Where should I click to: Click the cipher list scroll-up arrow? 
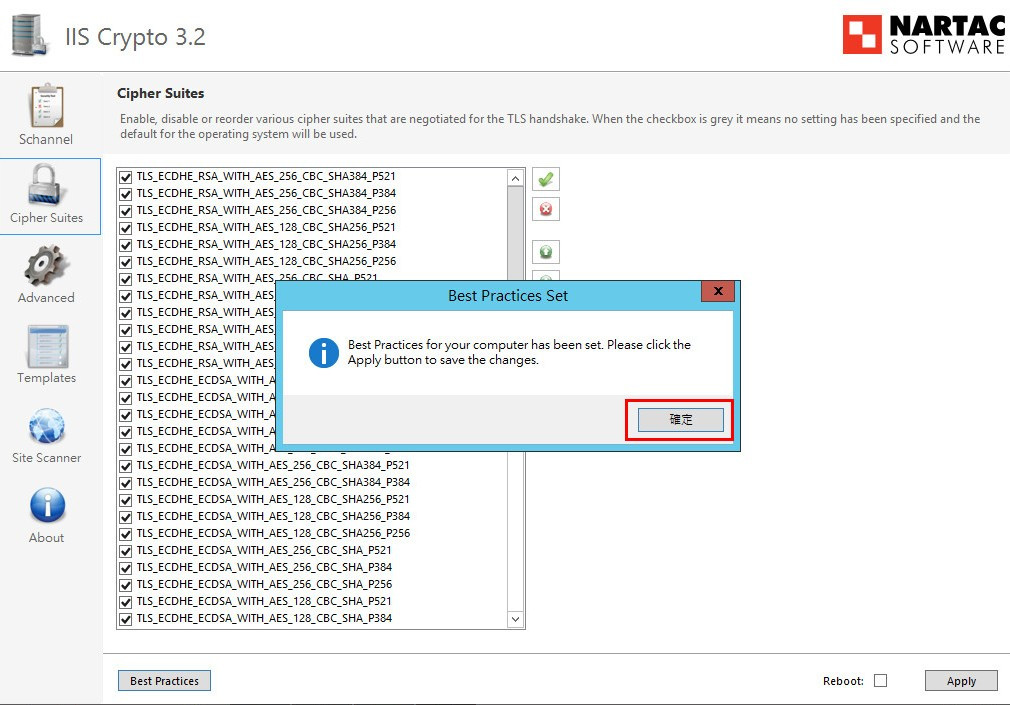point(515,178)
